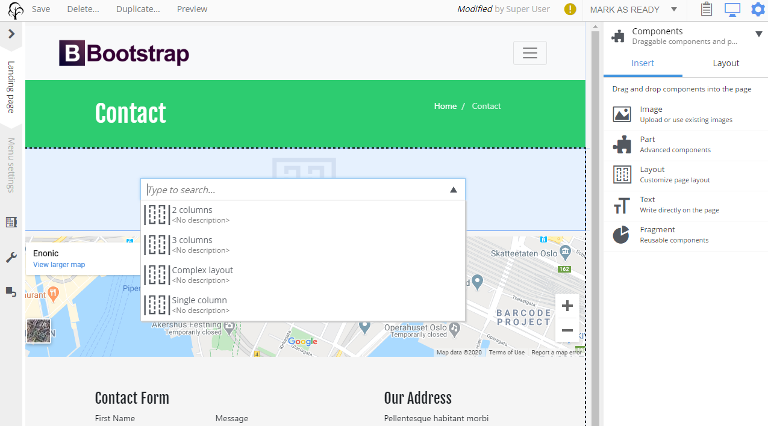This screenshot has height=426, width=768.
Task: Switch to satellite view thumbnail
Action: point(38,331)
